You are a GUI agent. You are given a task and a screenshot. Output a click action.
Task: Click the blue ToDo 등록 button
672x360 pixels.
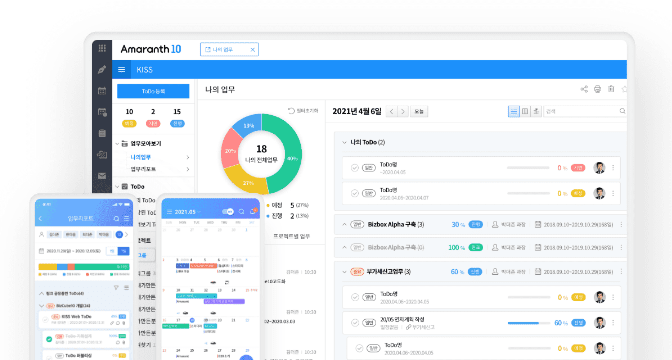pos(153,91)
